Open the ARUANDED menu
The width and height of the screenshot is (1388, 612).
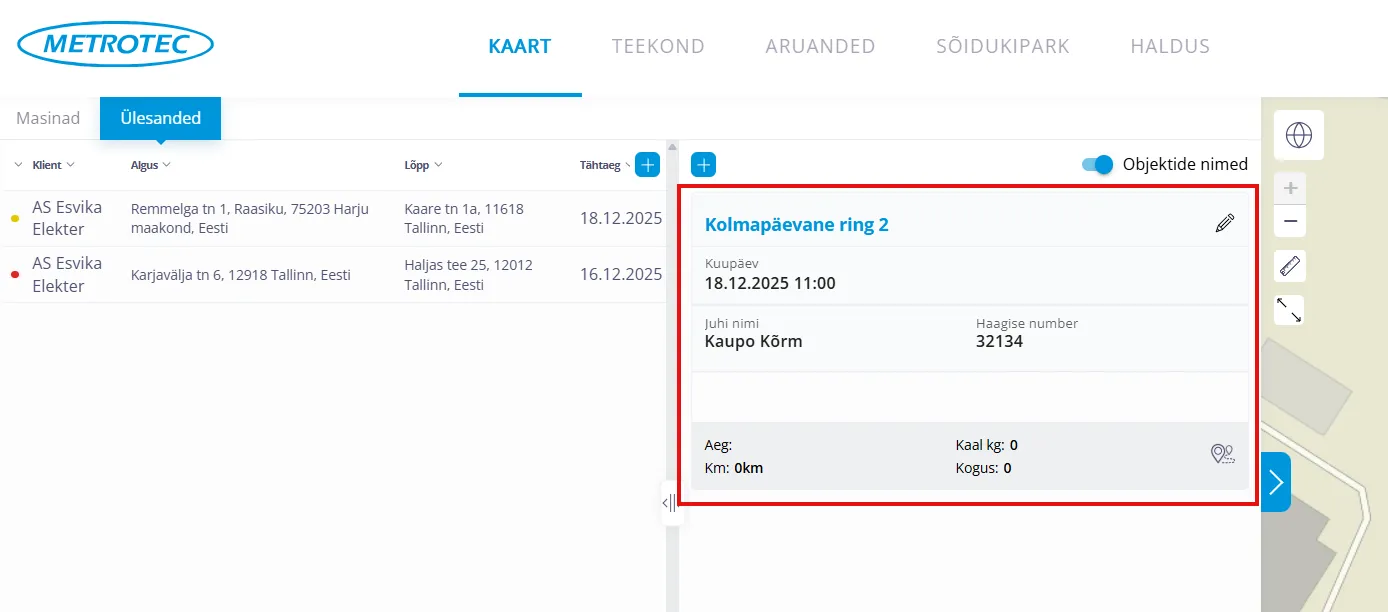(x=820, y=46)
